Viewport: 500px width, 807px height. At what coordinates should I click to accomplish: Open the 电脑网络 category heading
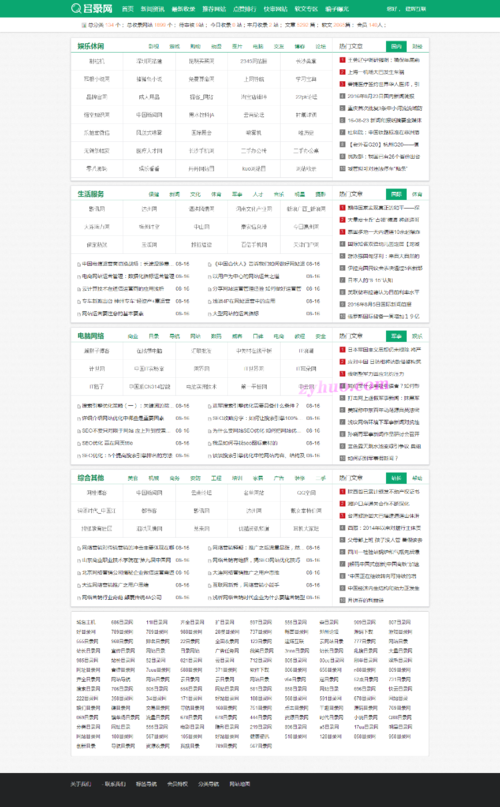(x=91, y=336)
